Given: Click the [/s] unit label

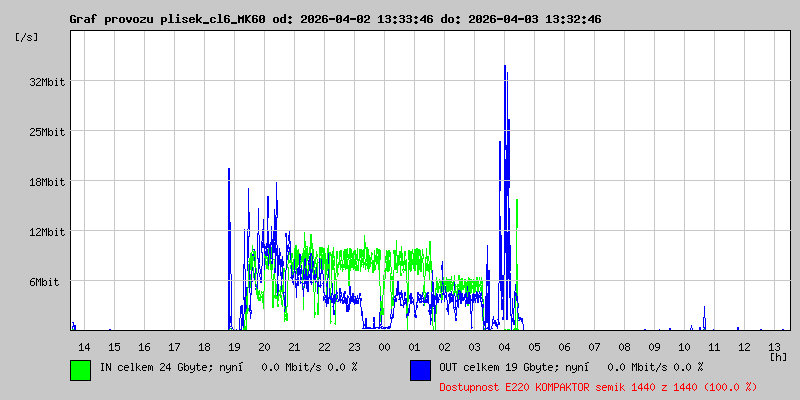Looking at the screenshot, I should point(28,37).
